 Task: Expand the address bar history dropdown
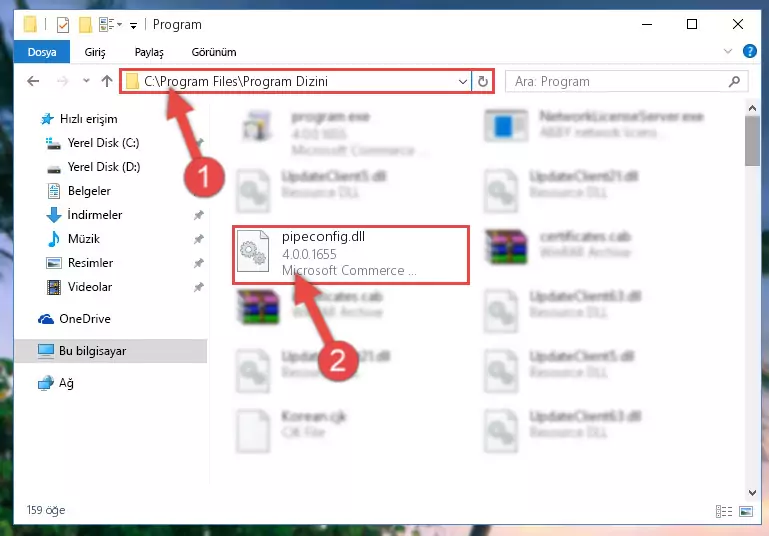tap(462, 81)
